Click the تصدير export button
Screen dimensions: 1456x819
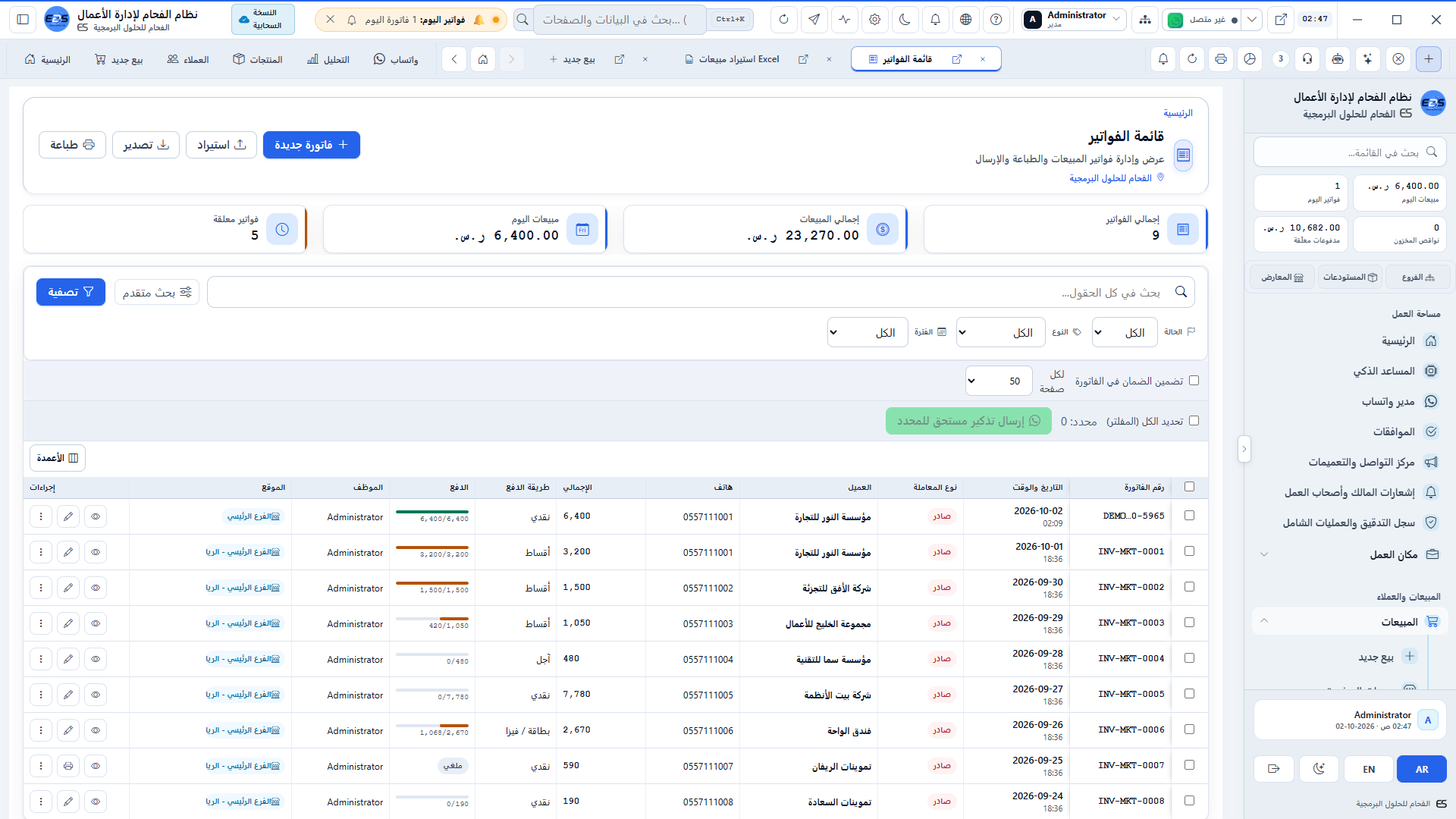tap(146, 145)
